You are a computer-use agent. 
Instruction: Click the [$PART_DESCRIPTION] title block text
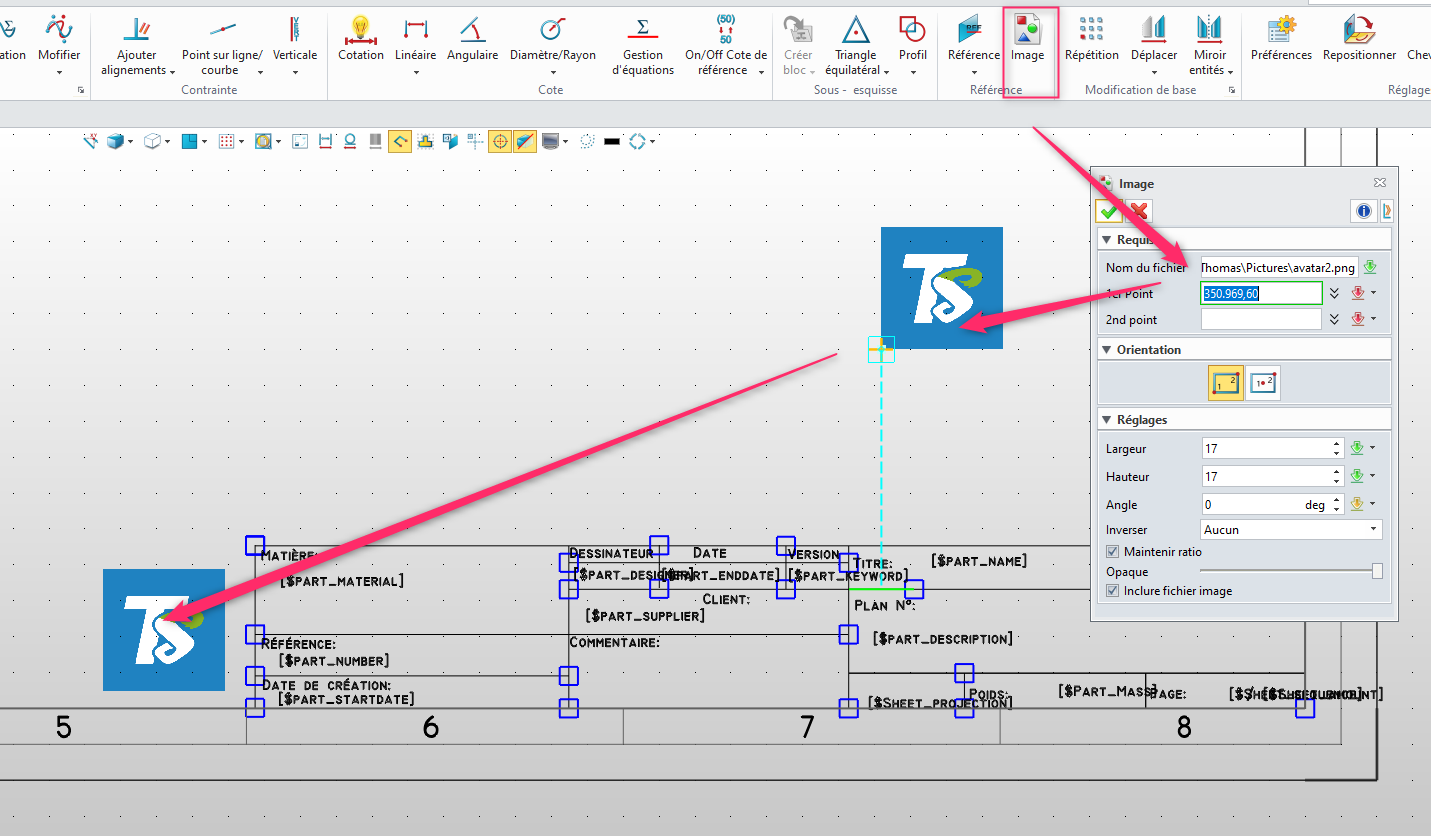click(x=942, y=638)
